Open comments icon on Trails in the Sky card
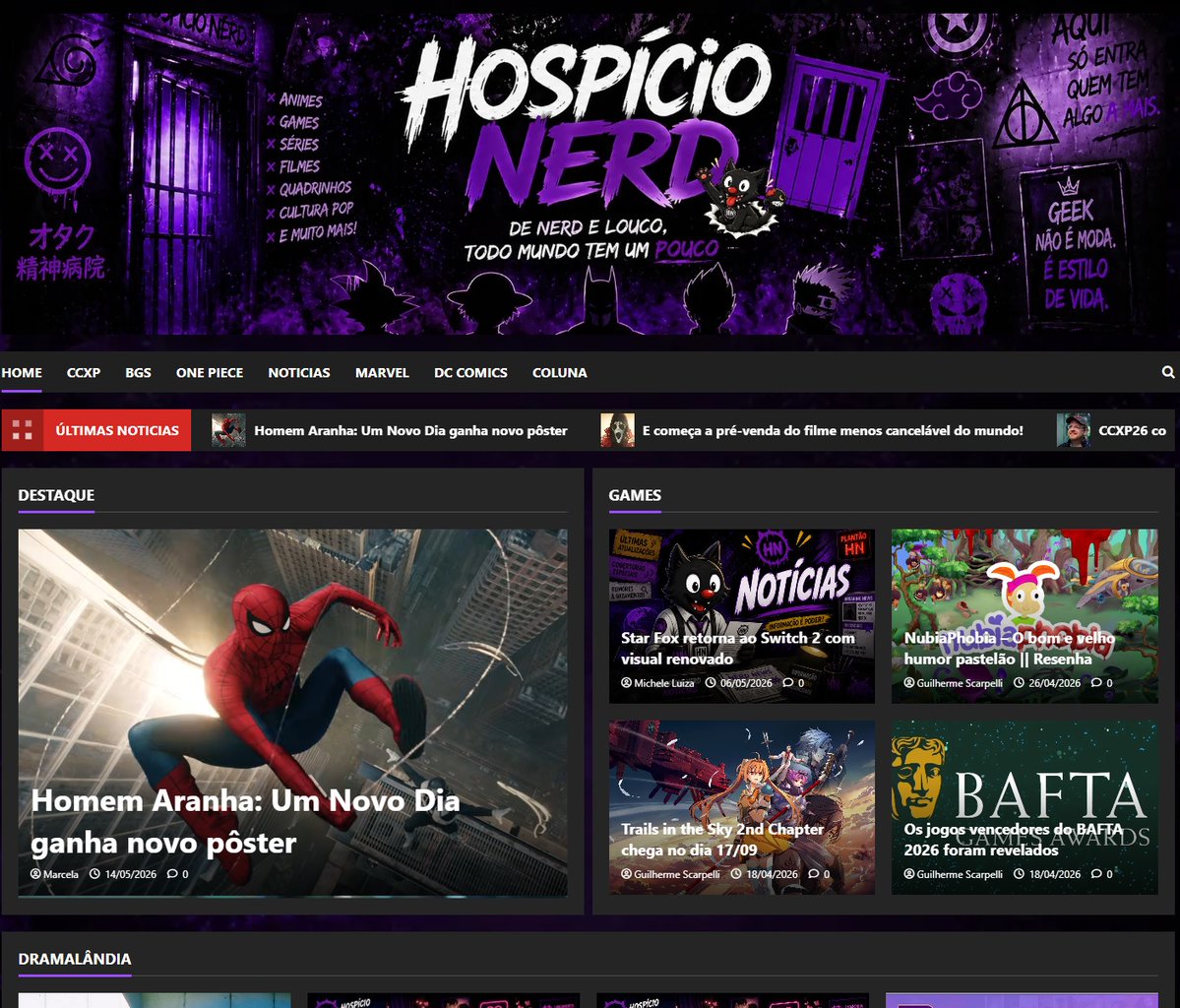 [814, 874]
